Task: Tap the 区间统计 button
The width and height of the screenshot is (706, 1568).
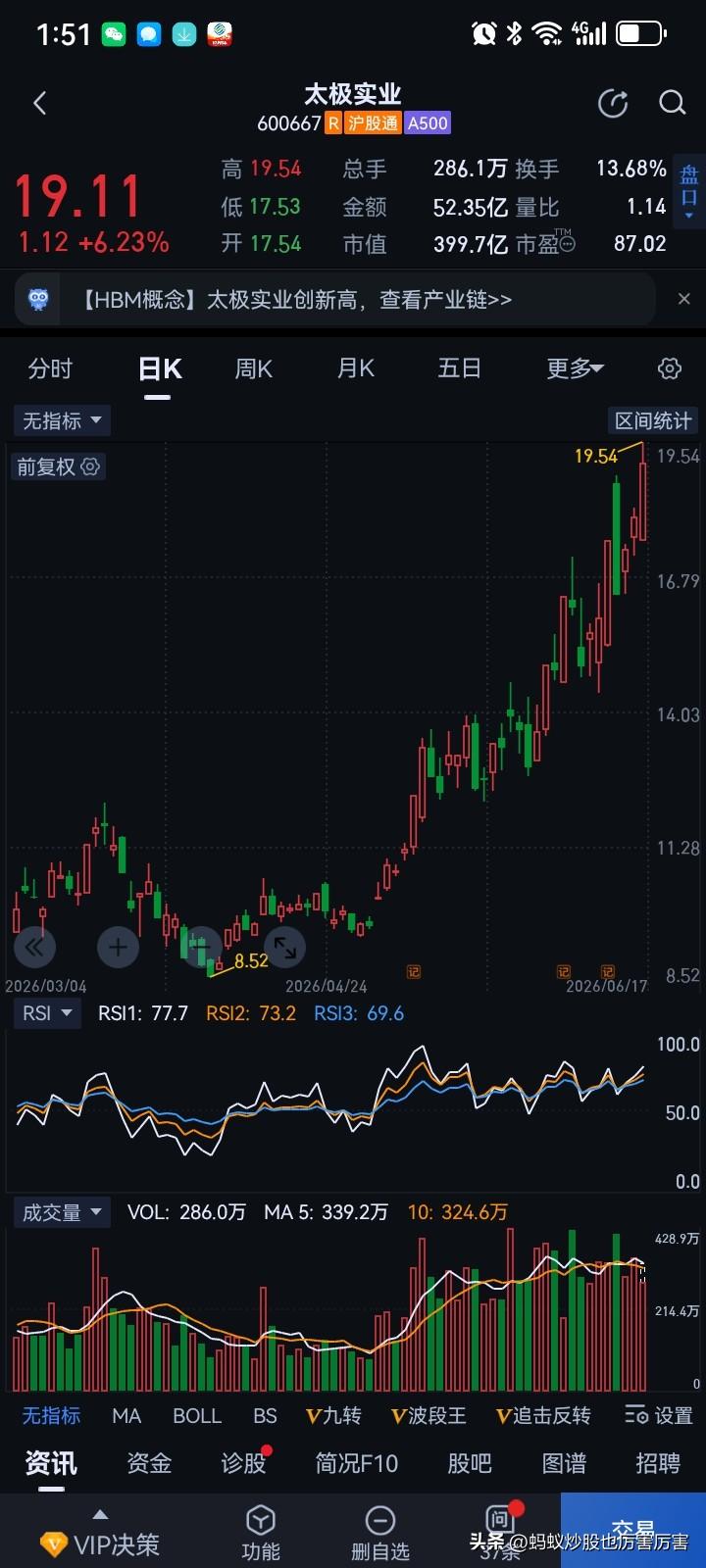Action: click(x=653, y=421)
